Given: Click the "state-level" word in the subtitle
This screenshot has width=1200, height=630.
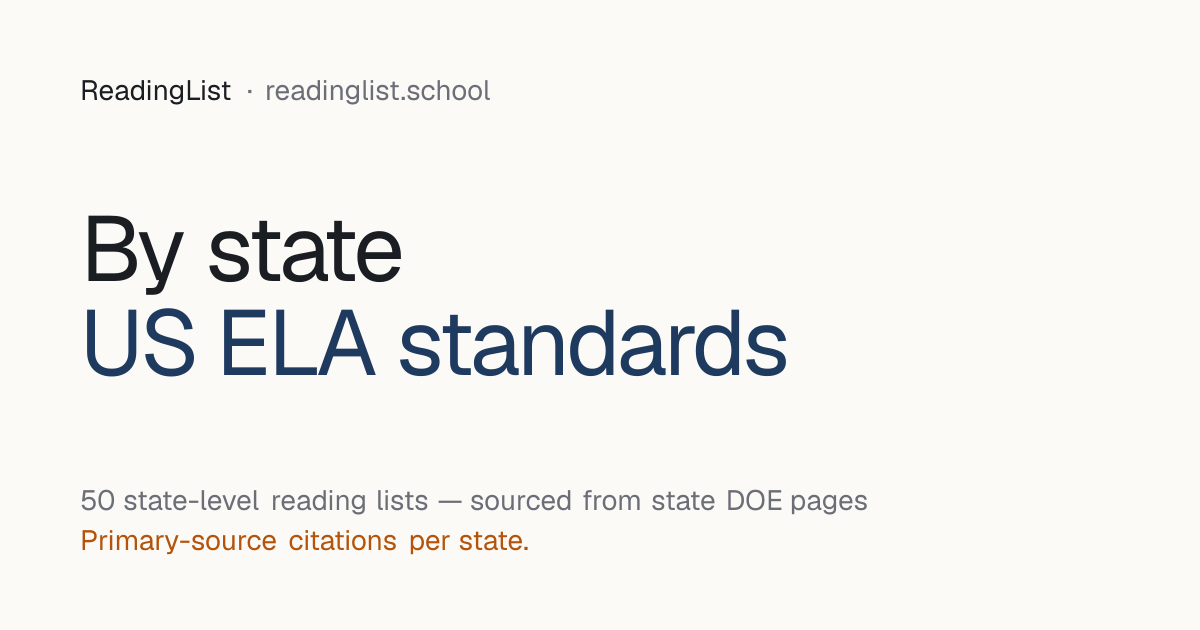Looking at the screenshot, I should click(187, 500).
